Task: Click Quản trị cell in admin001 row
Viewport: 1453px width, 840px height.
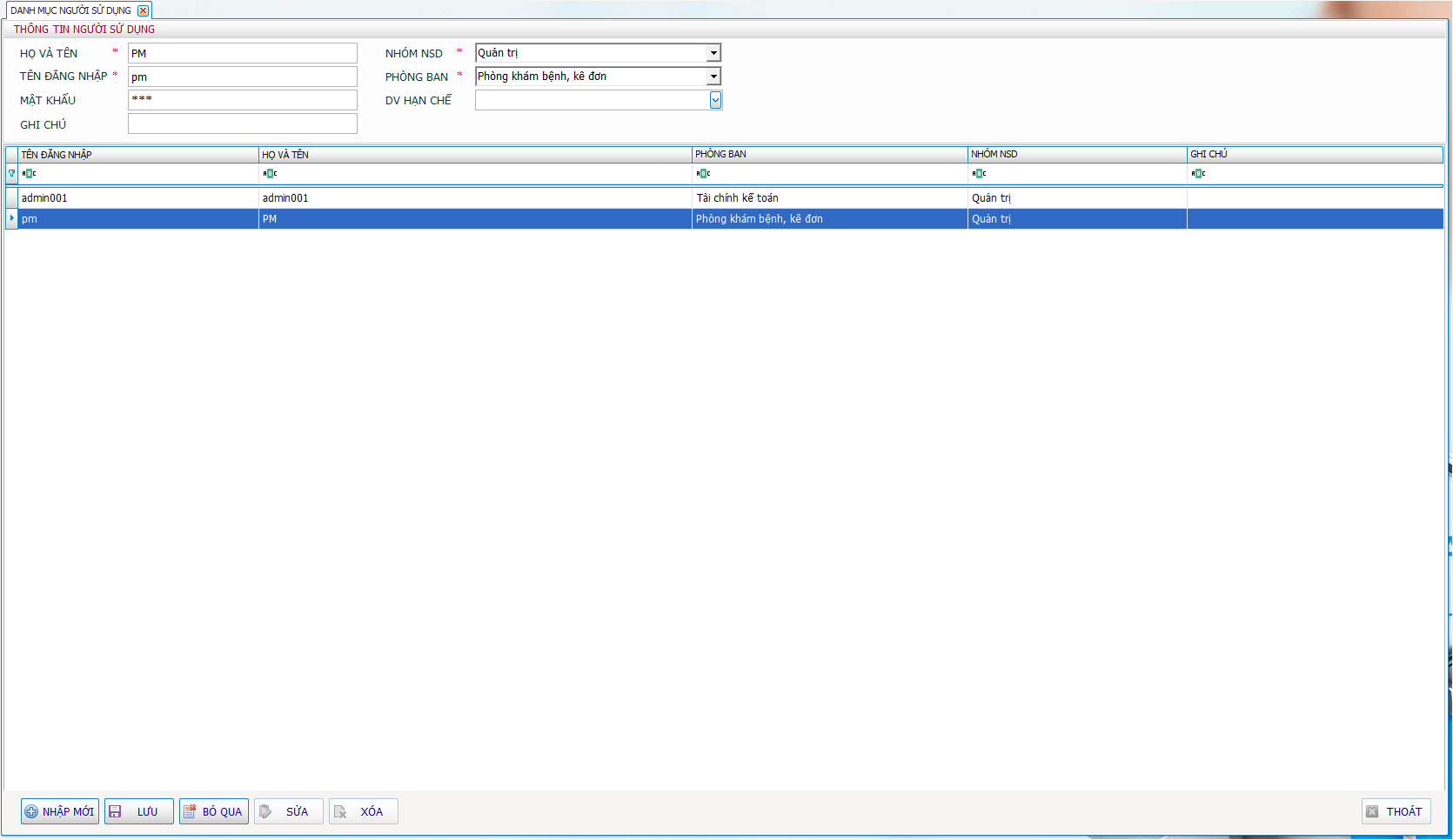Action: tap(1078, 198)
